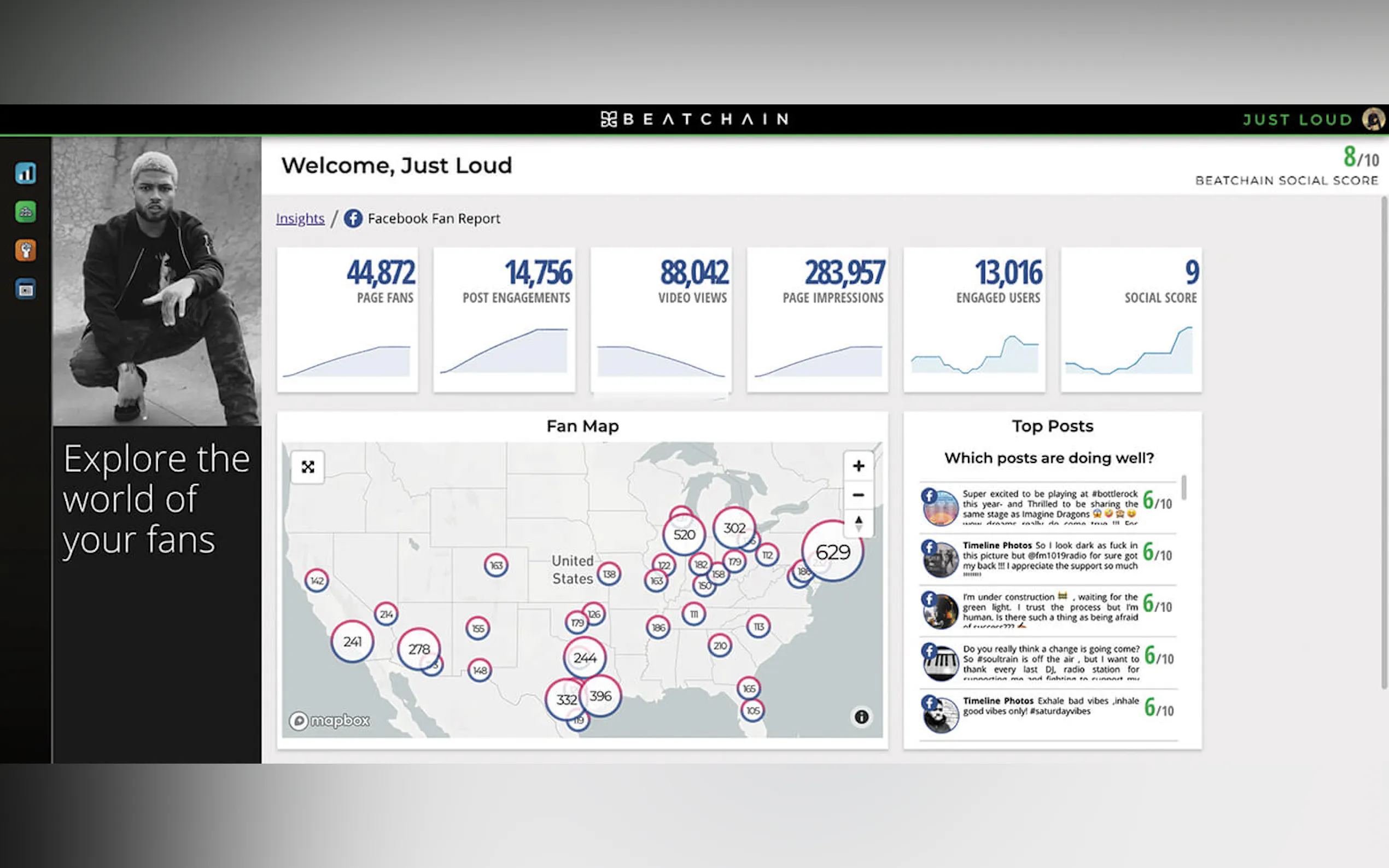The height and width of the screenshot is (868, 1389).
Task: Open the blue bar-chart insights sidebar icon
Action: [x=25, y=173]
